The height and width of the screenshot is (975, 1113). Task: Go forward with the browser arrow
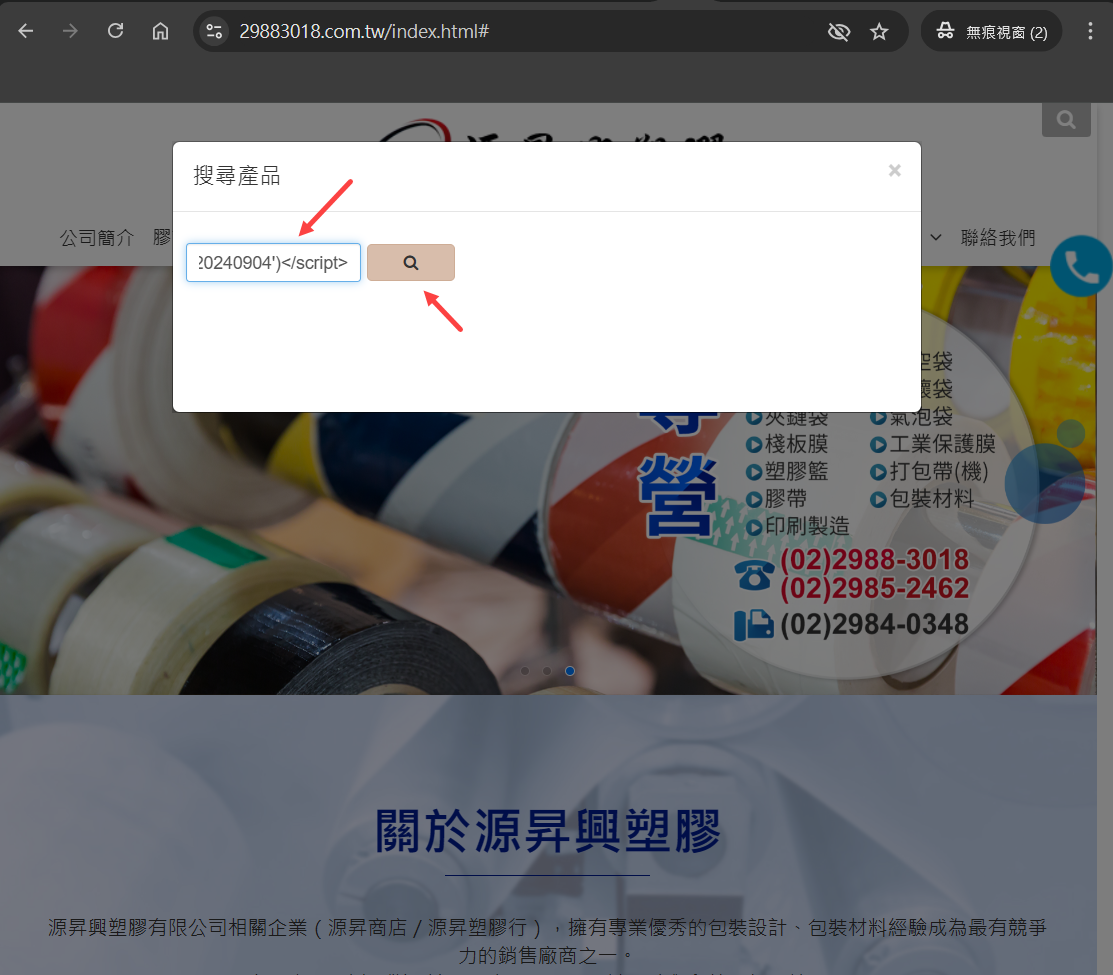[70, 31]
